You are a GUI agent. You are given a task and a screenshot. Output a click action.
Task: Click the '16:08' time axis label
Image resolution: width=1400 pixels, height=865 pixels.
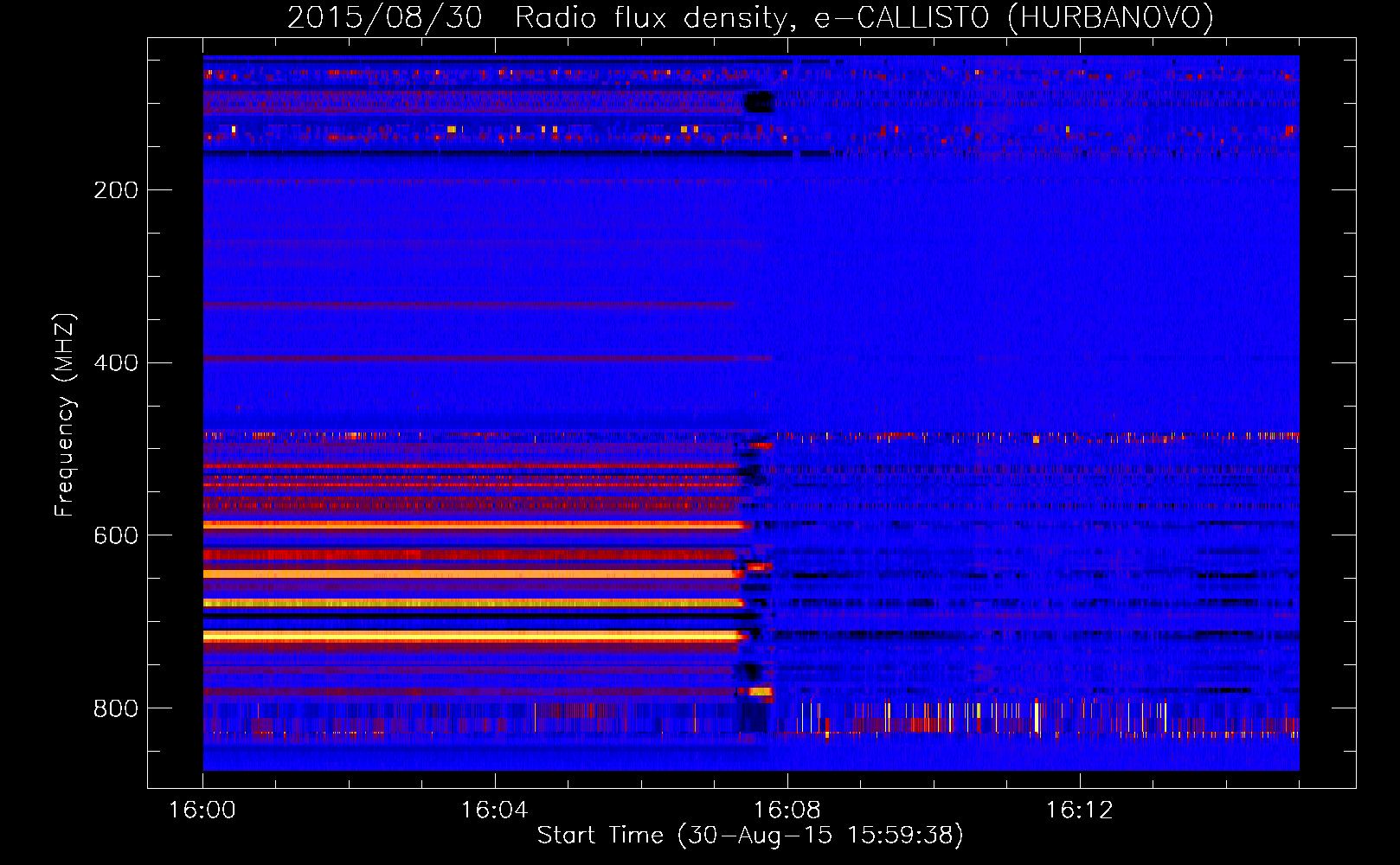[787, 811]
